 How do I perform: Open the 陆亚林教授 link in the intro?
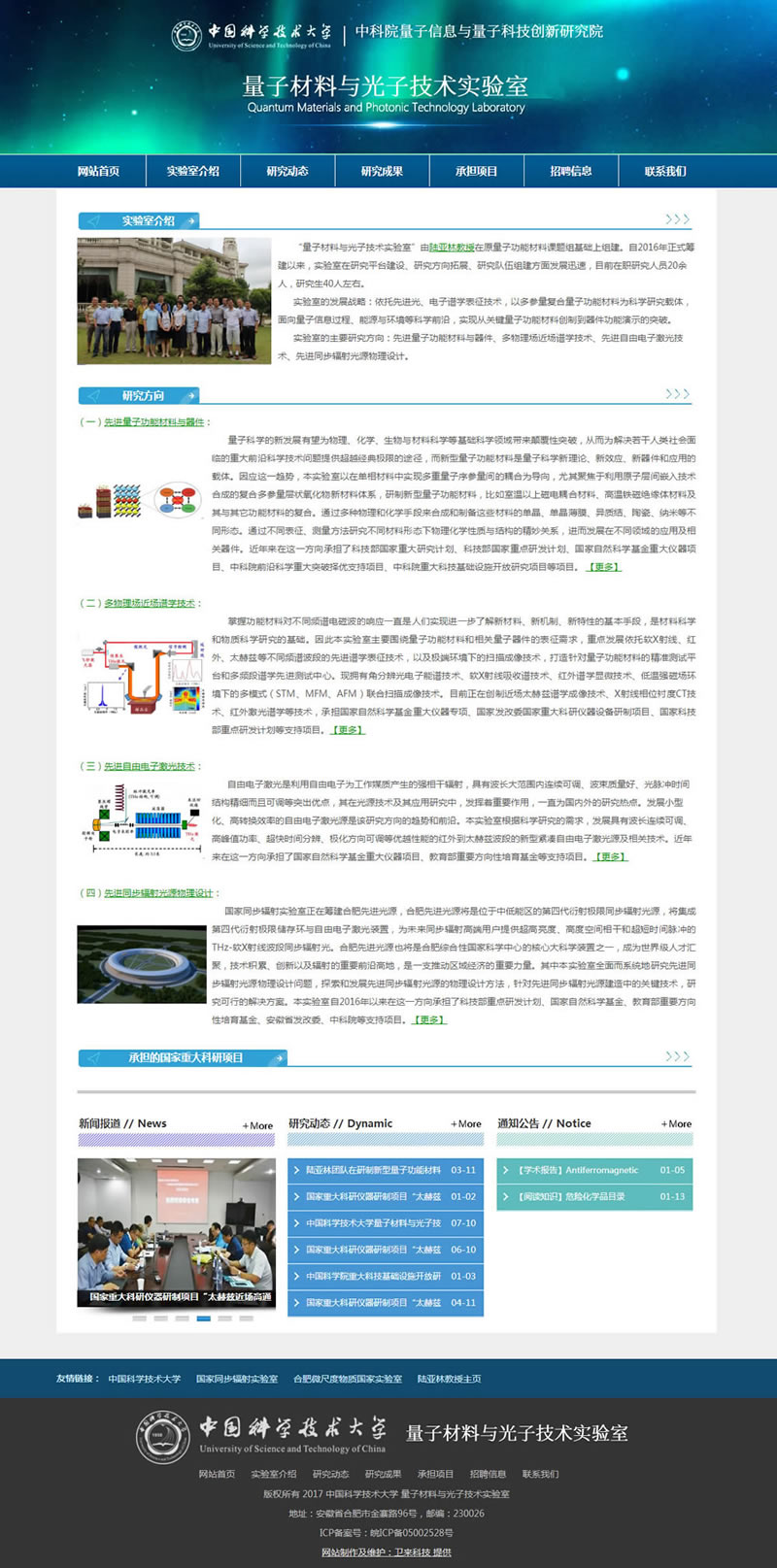[452, 248]
